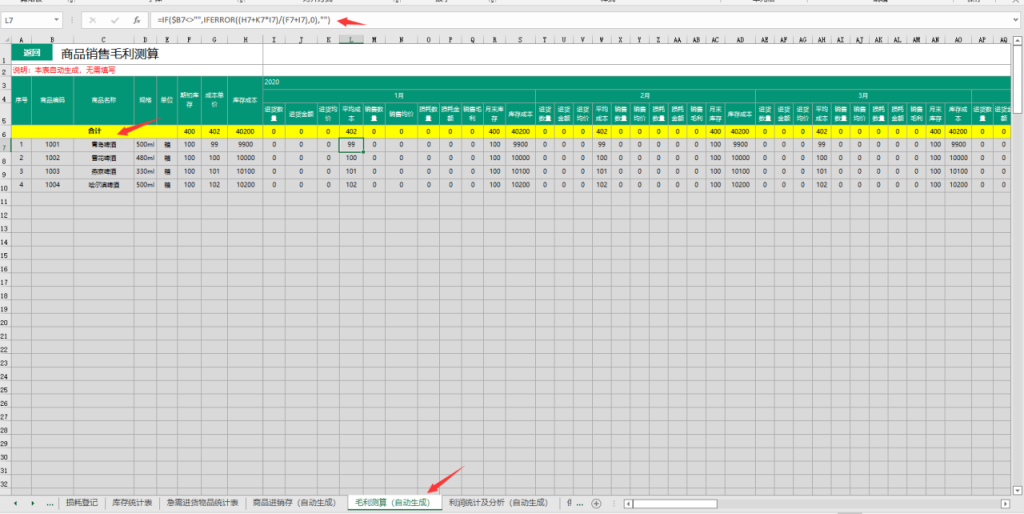Click the green 返回 button
Viewport: 1024px width, 514px height.
[x=32, y=53]
